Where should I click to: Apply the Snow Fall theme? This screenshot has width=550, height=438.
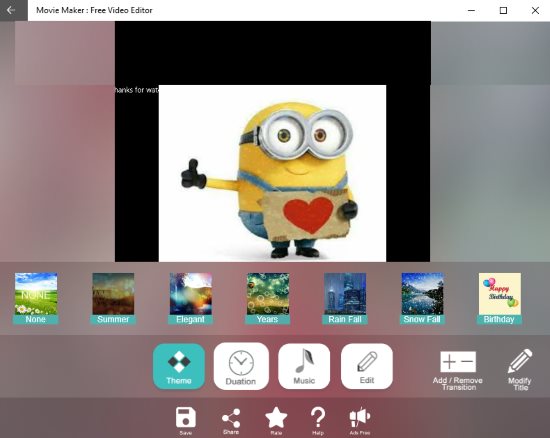tap(422, 298)
